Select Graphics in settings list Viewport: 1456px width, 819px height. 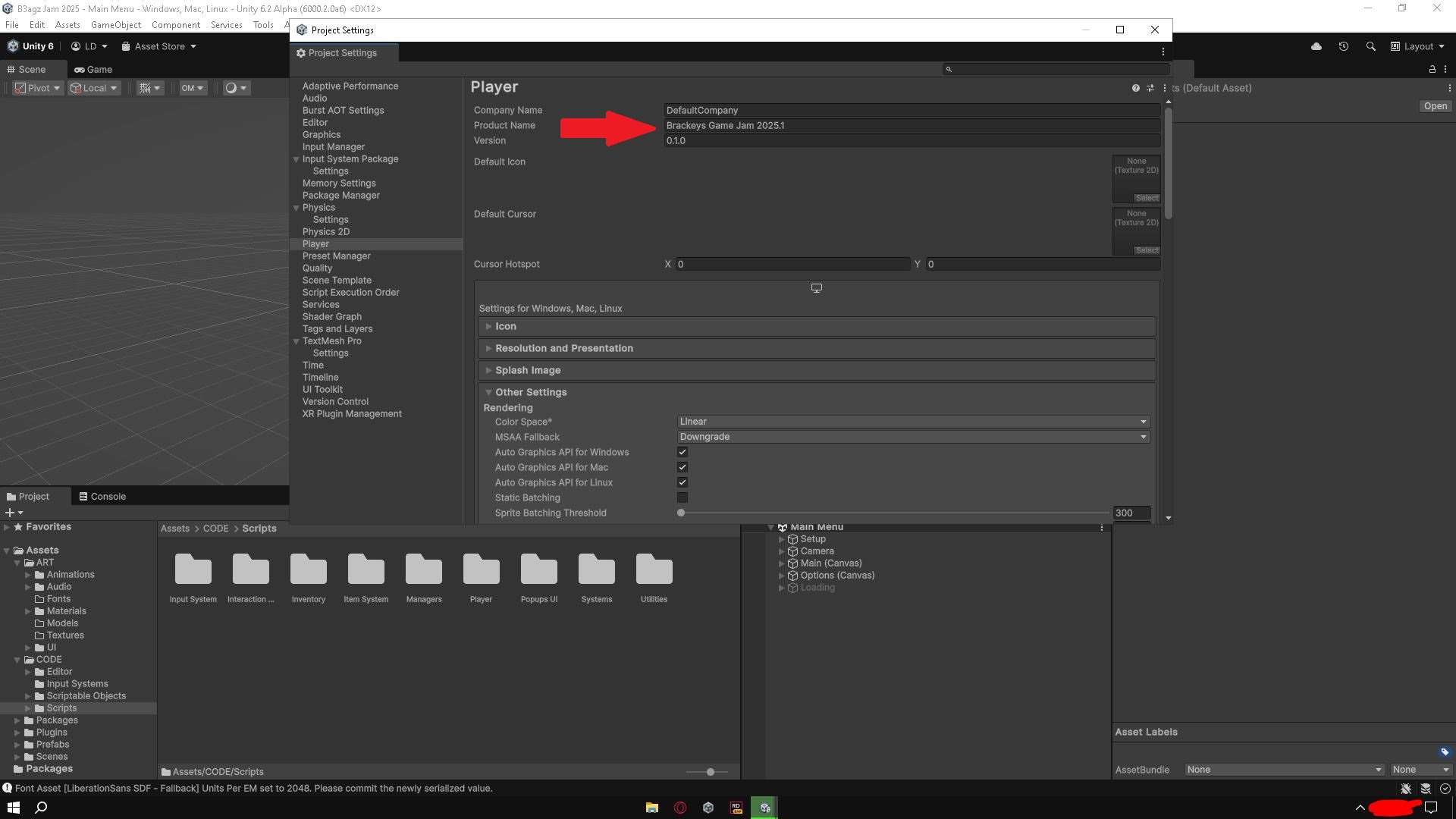322,135
